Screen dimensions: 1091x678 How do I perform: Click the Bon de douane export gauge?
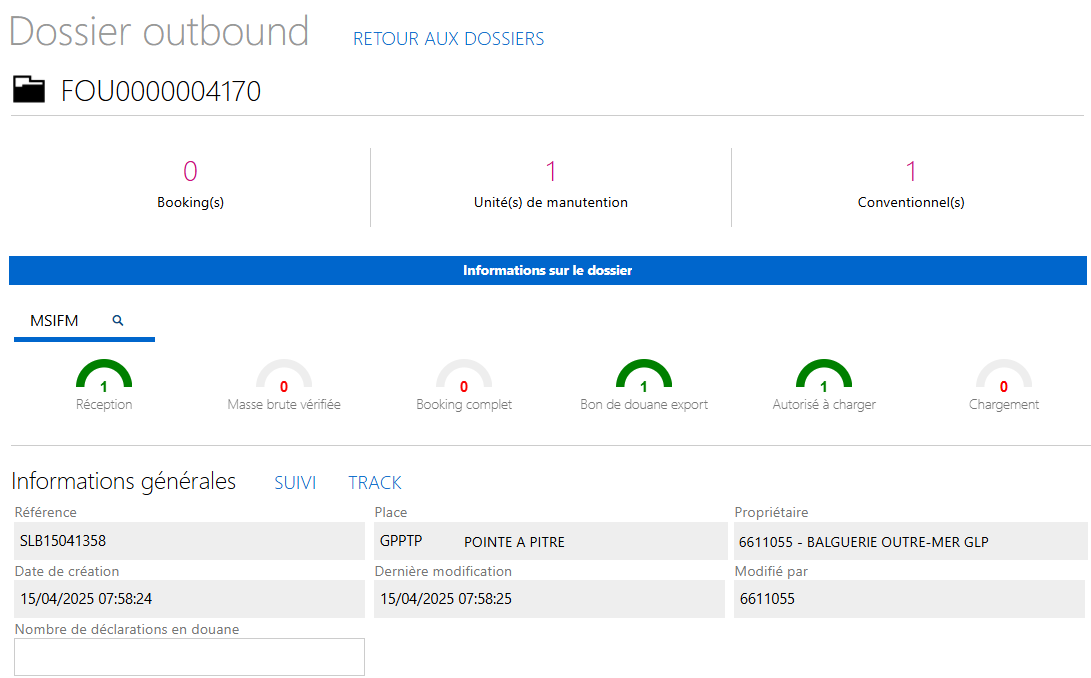click(x=644, y=377)
